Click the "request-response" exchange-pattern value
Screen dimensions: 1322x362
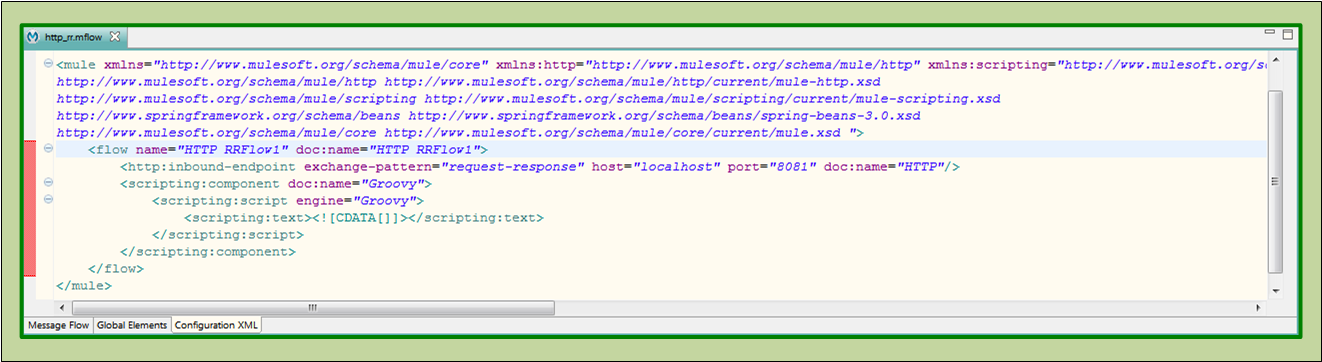513,166
